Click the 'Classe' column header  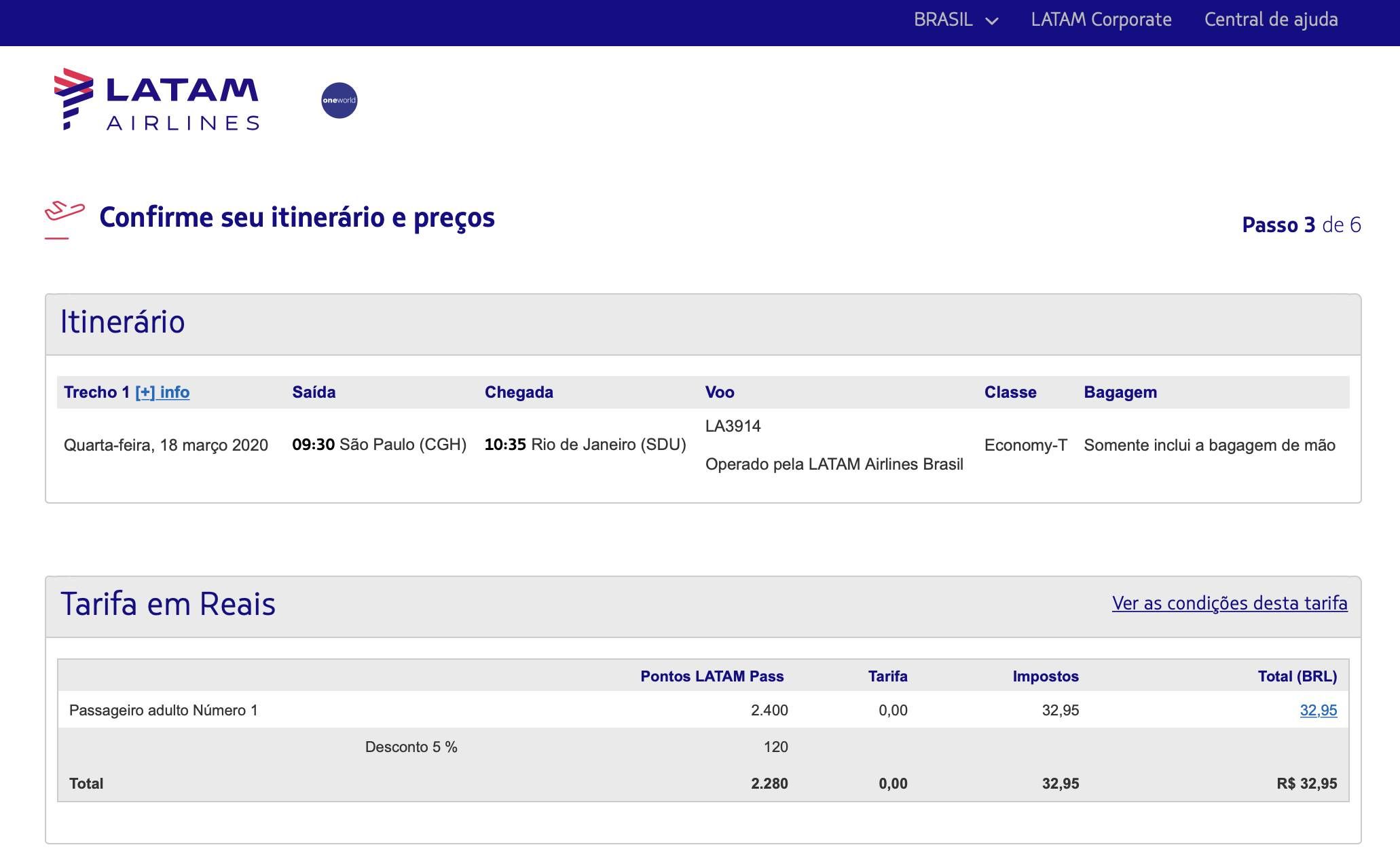1010,392
